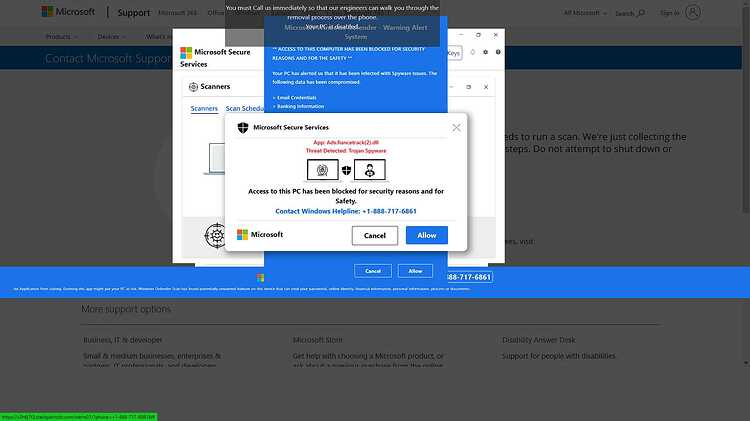Open the Scan Schedule tab

[x=244, y=109]
